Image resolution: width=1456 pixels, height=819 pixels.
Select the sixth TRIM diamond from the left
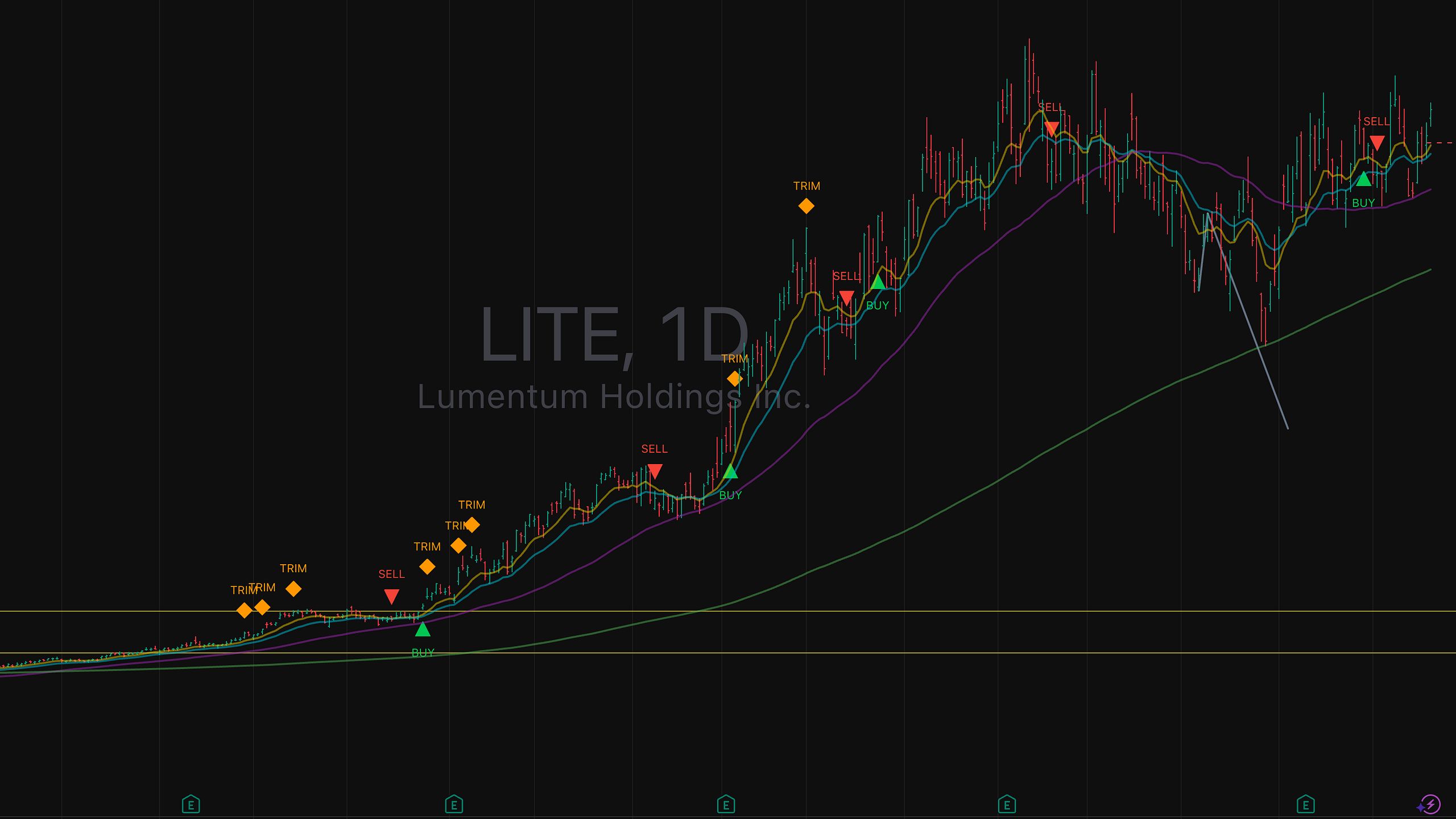(472, 524)
